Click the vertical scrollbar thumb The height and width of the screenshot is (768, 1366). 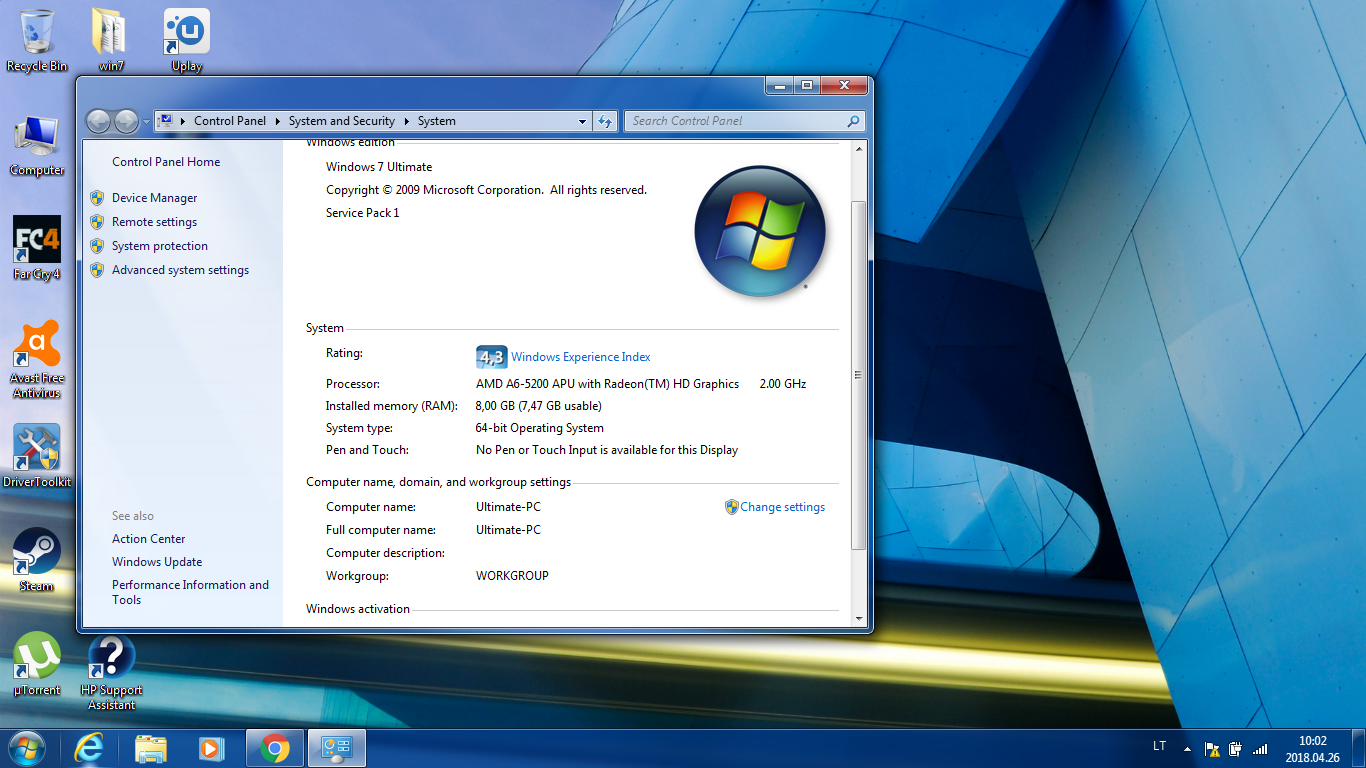point(859,375)
